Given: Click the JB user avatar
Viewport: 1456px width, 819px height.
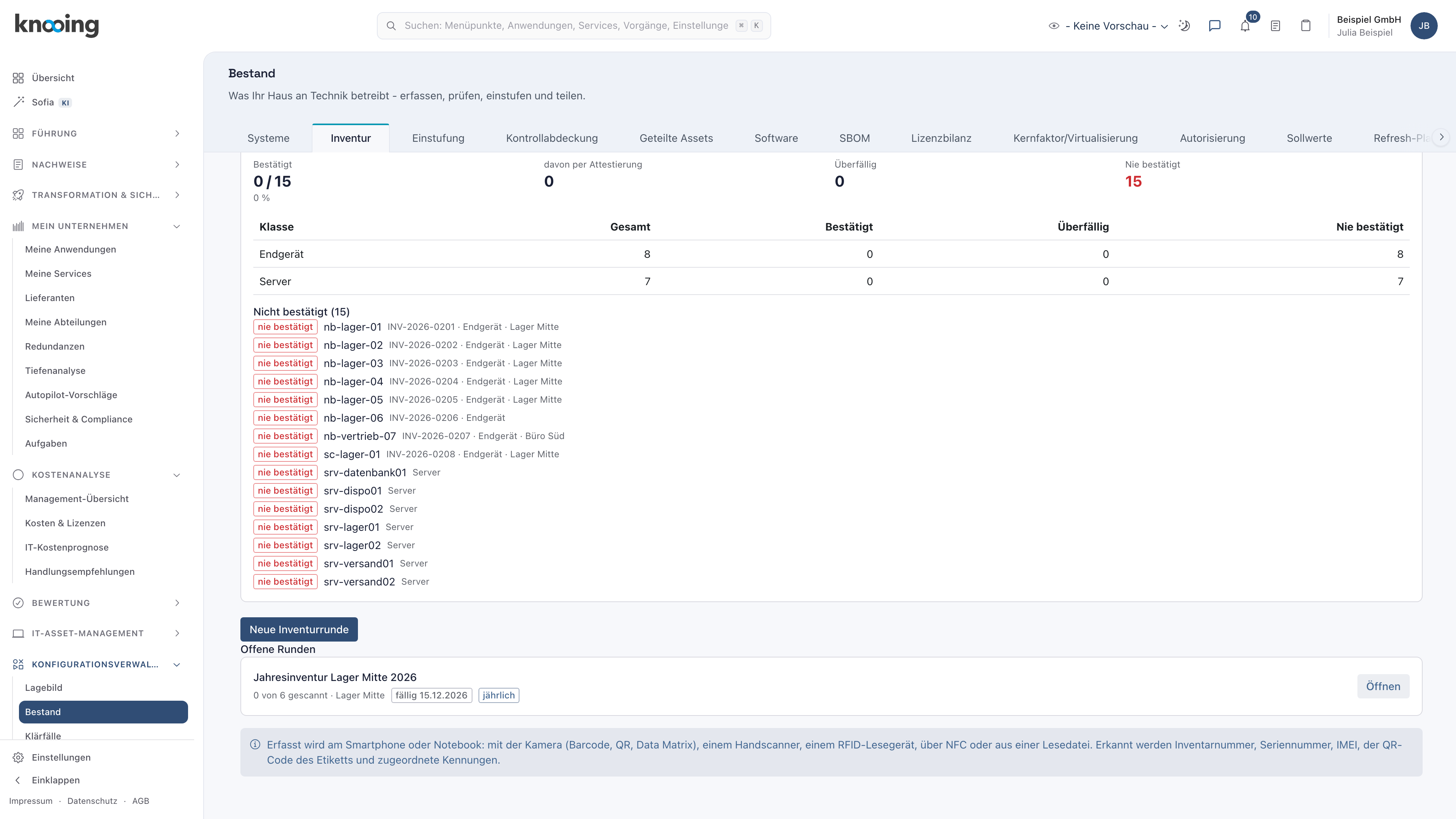Looking at the screenshot, I should [x=1424, y=26].
